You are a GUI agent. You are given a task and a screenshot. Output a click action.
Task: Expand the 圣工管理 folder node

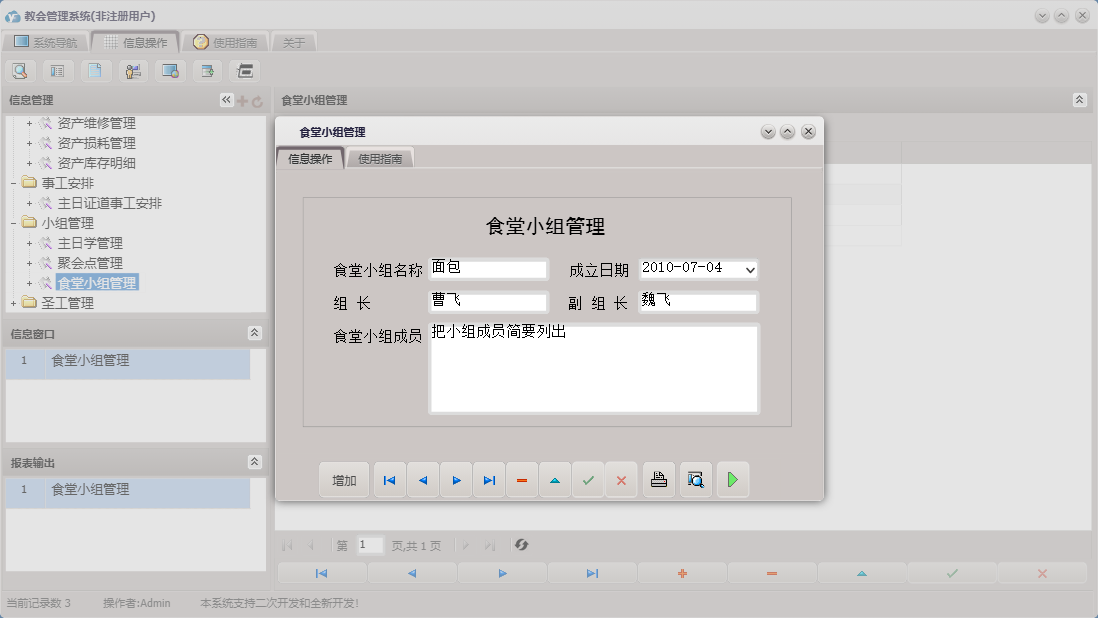13,303
